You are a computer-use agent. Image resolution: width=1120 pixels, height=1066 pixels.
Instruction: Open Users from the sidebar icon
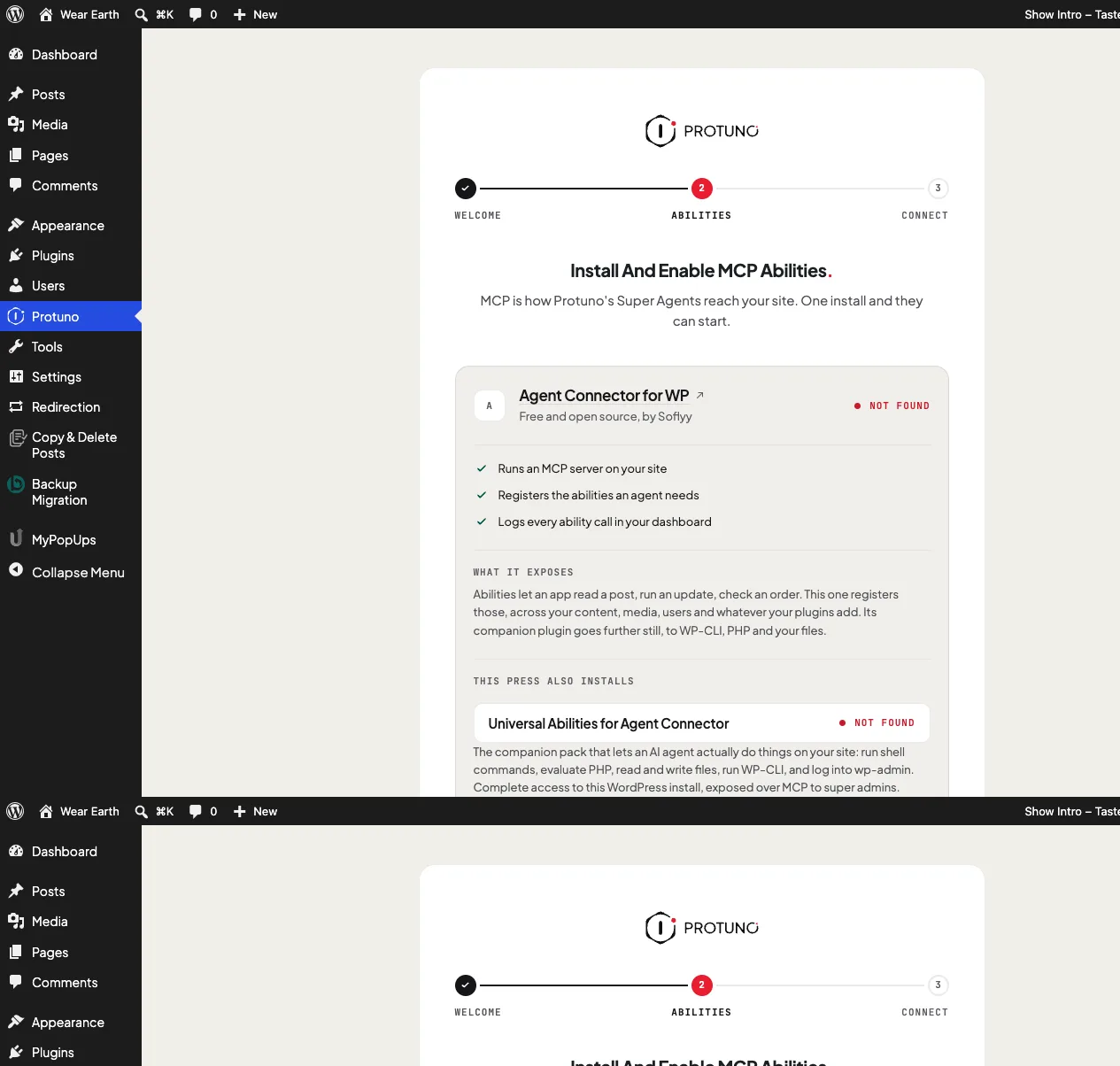[x=16, y=285]
